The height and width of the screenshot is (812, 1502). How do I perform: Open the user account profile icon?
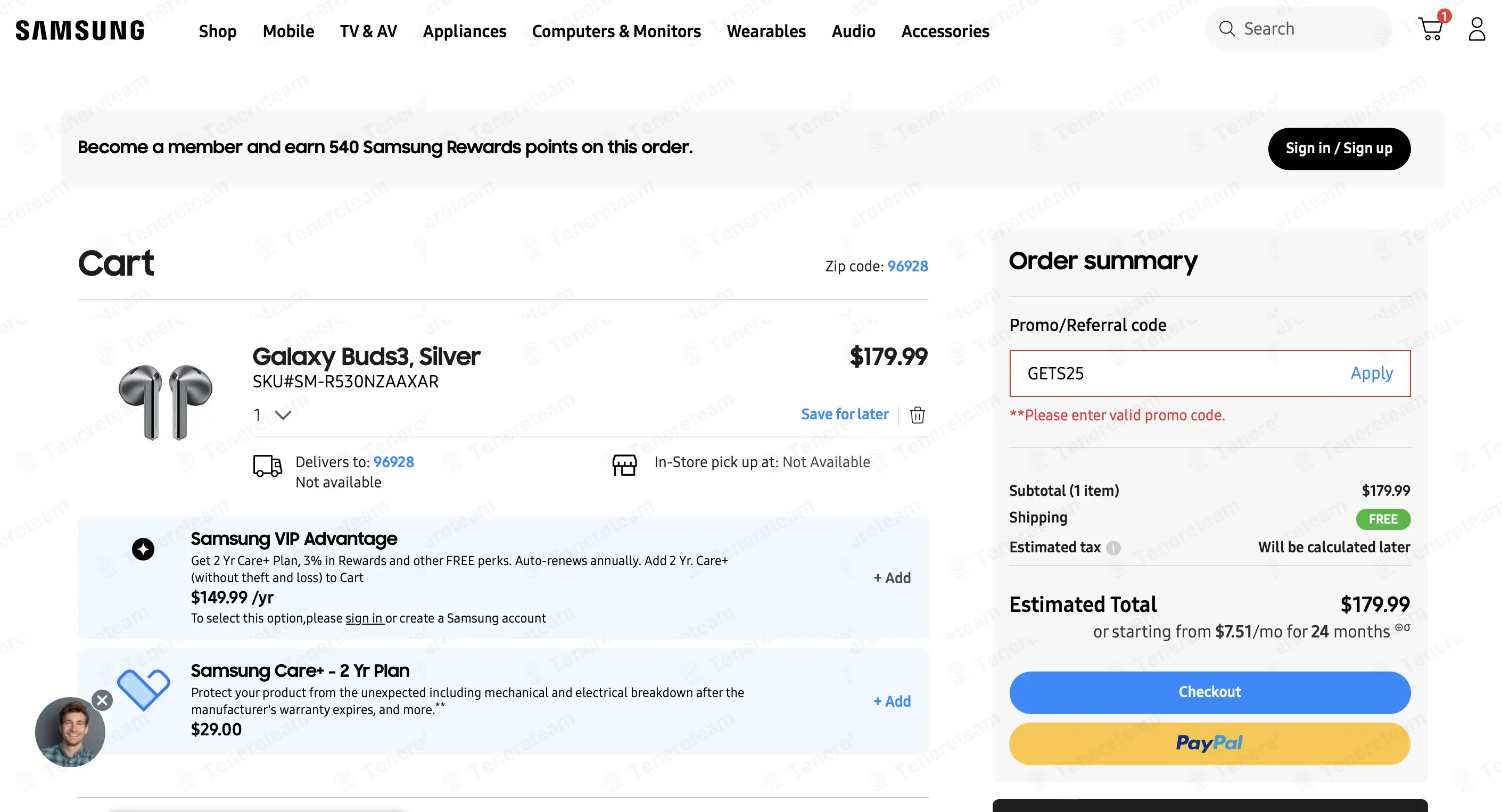(1476, 29)
